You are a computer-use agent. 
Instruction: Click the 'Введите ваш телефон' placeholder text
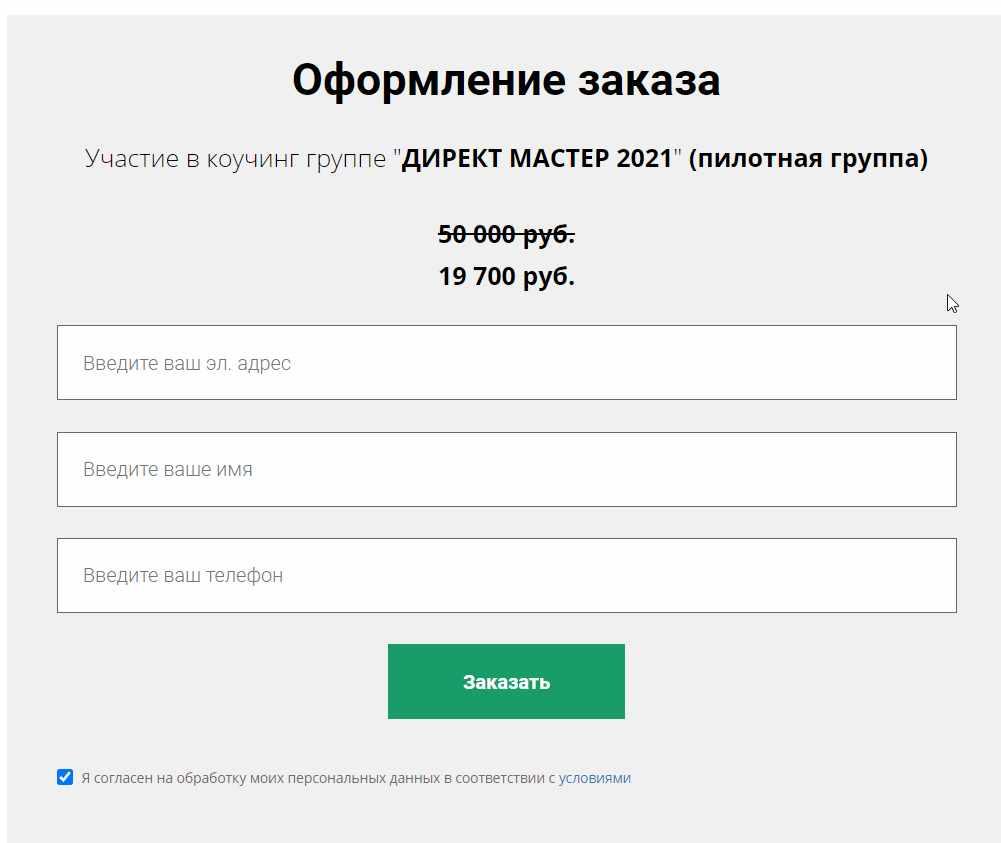pyautogui.click(x=183, y=576)
